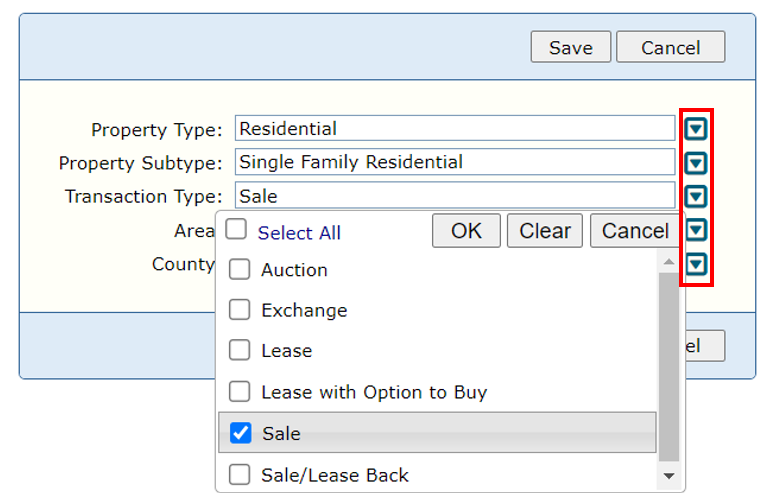Check the Select All checkbox
The width and height of the screenshot is (775, 493).
236,231
